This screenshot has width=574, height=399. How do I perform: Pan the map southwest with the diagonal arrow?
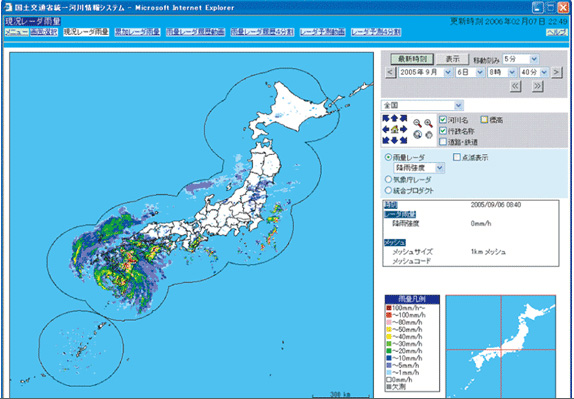click(x=386, y=140)
